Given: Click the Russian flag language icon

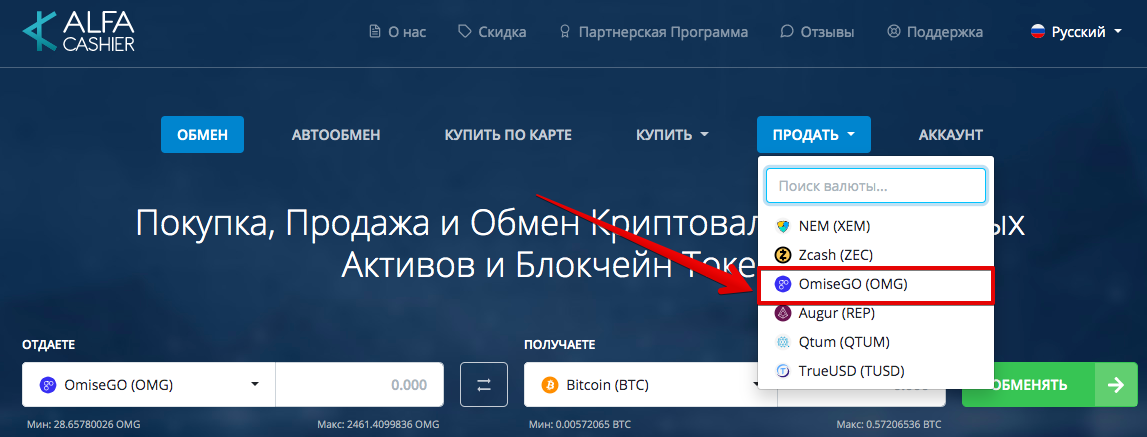Looking at the screenshot, I should 1038,32.
